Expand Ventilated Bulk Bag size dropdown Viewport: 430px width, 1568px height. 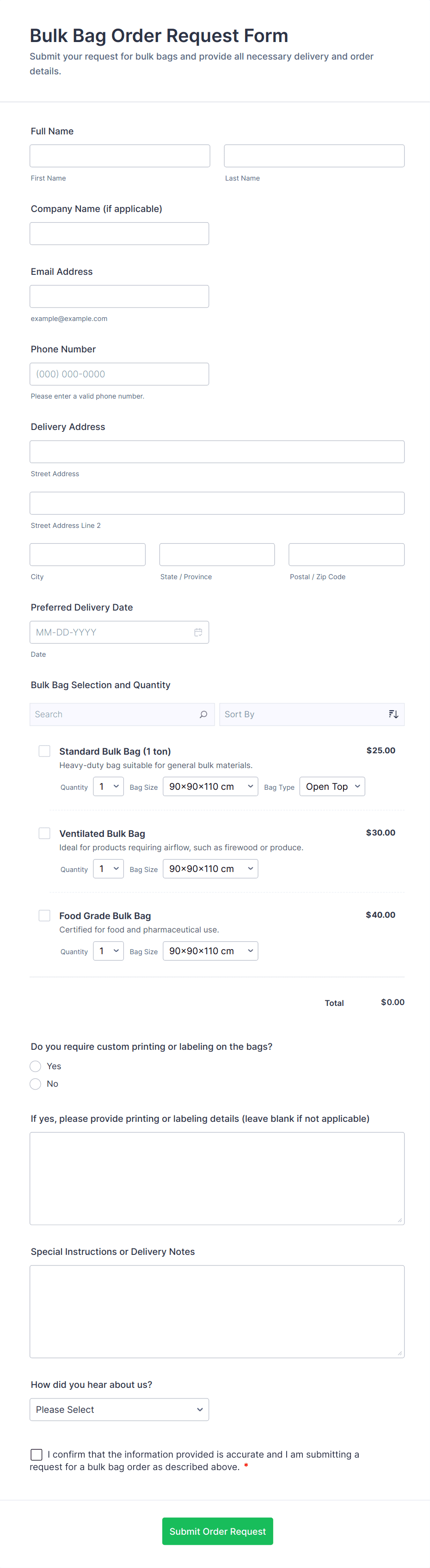(x=210, y=869)
